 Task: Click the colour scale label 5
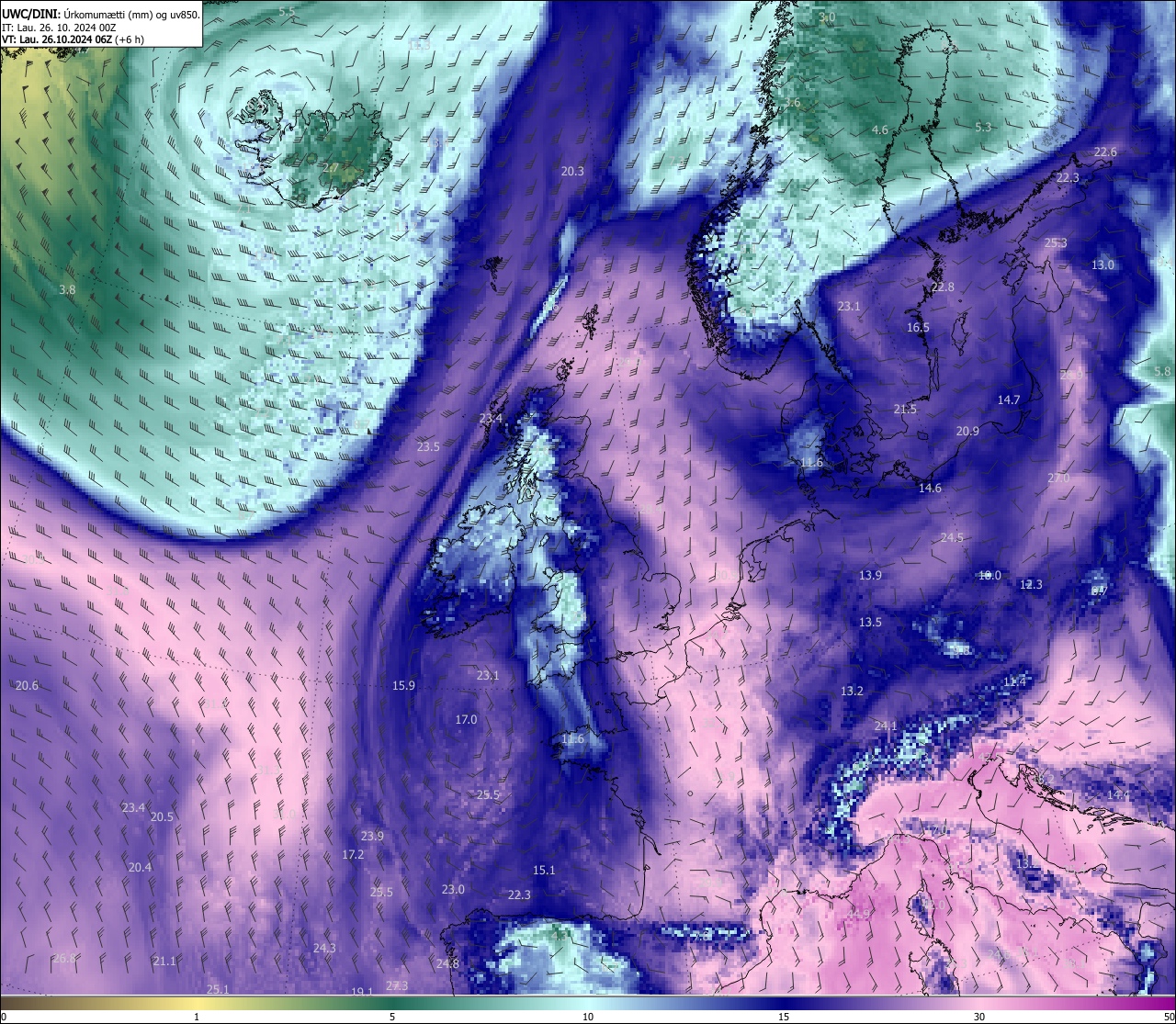[392, 1017]
